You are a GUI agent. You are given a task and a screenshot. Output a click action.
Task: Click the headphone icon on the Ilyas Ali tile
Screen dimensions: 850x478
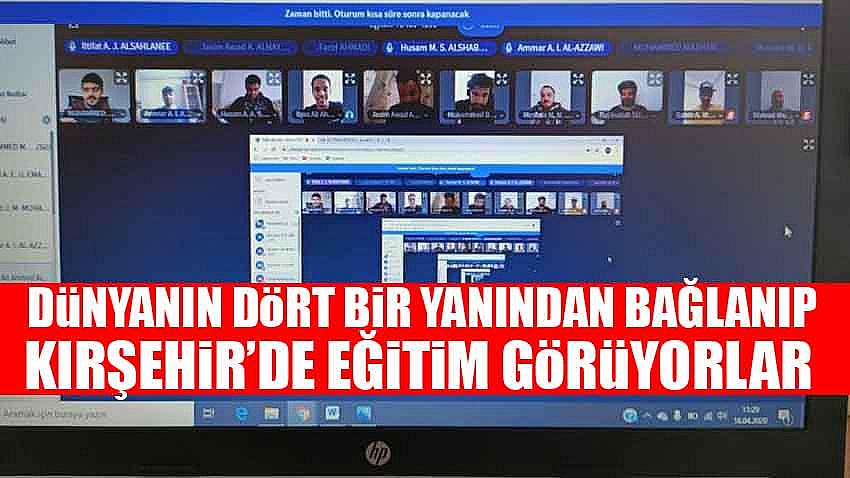pos(350,115)
